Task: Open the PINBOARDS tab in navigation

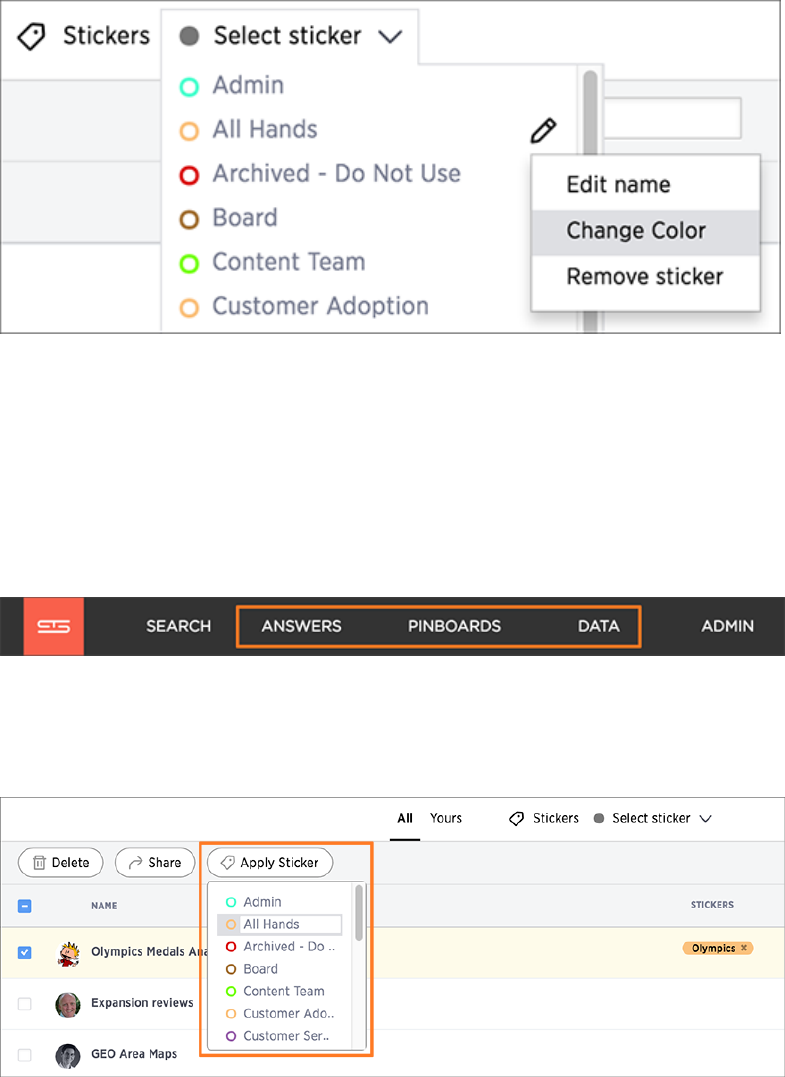Action: [454, 627]
